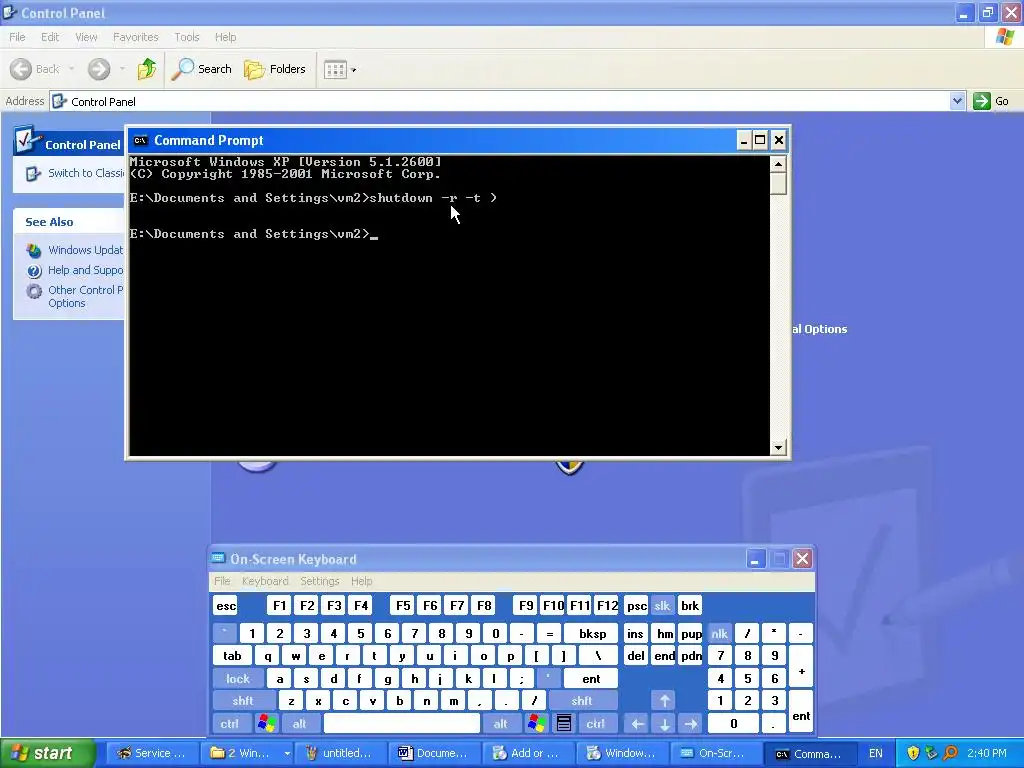Open the Windows Update link
The width and height of the screenshot is (1024, 768).
(x=85, y=250)
